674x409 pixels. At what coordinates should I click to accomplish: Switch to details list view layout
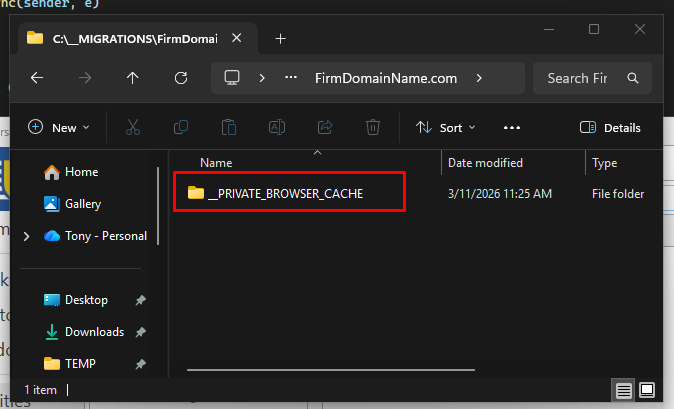click(624, 389)
